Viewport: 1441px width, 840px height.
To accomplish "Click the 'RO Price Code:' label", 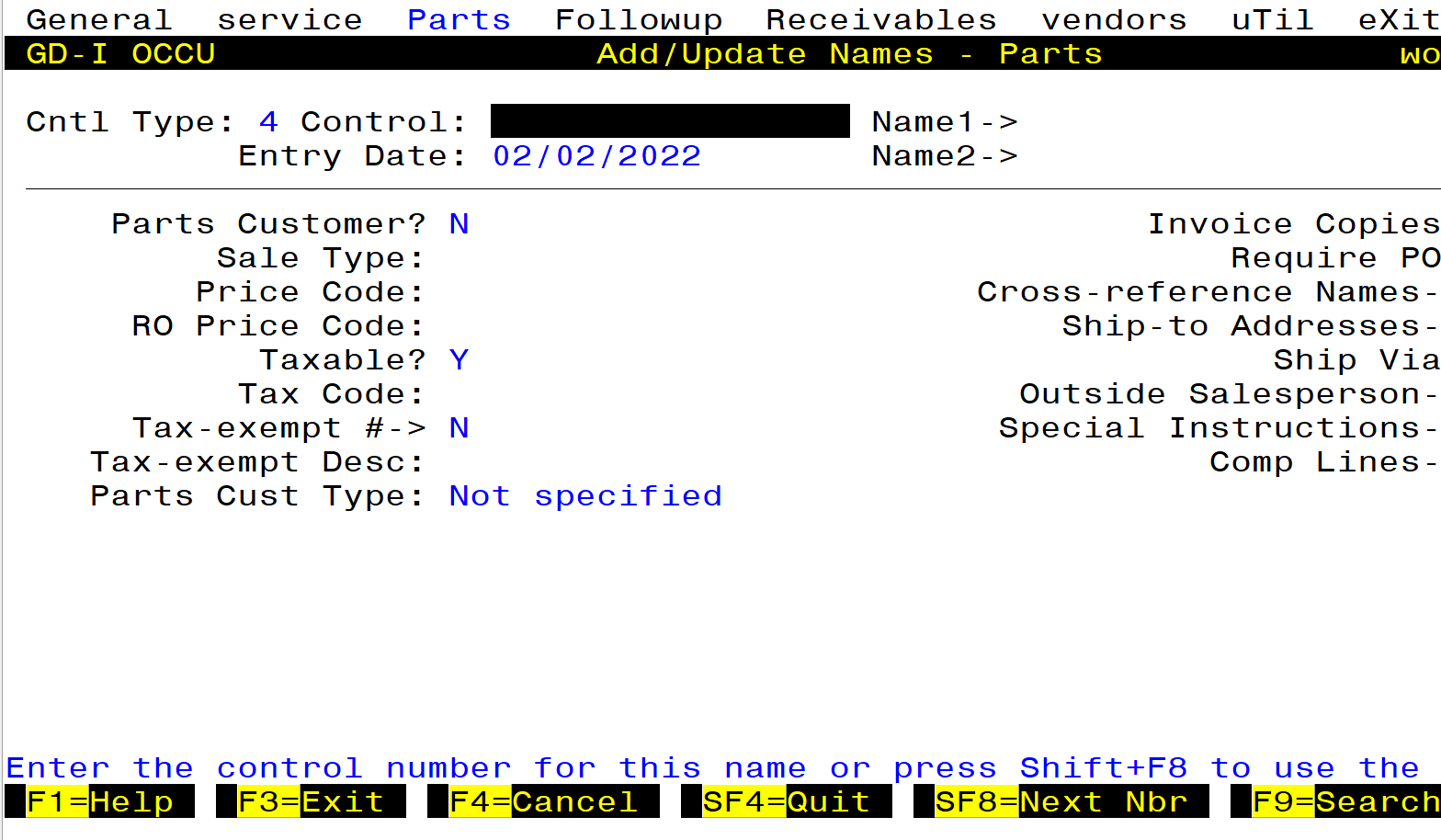I will pos(278,325).
